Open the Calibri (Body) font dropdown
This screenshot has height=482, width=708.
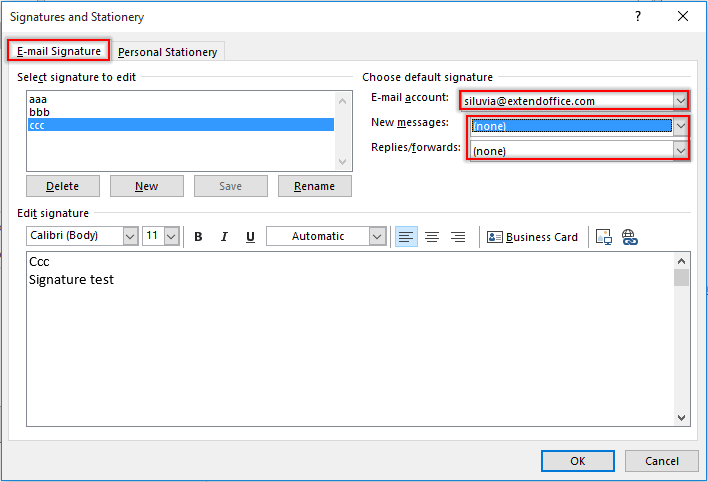[x=130, y=236]
